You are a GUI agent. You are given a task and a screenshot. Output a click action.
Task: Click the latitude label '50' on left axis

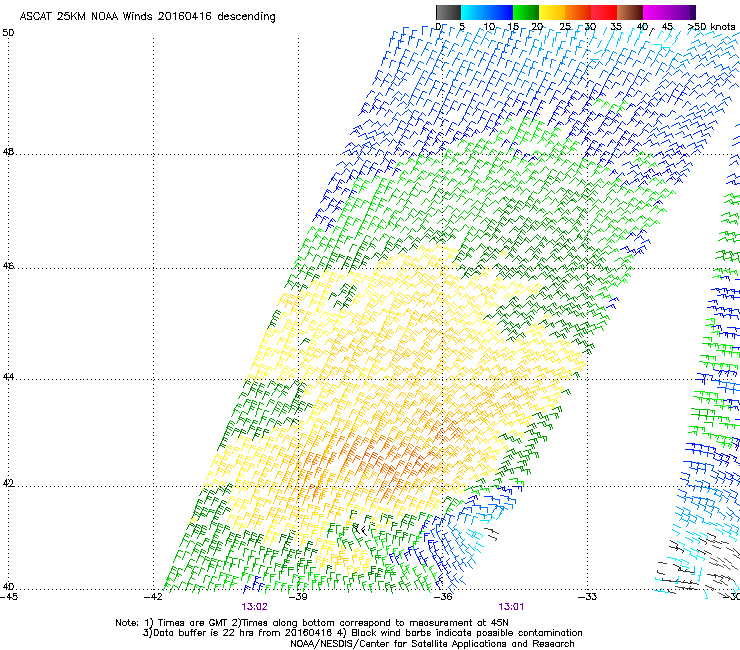click(8, 33)
